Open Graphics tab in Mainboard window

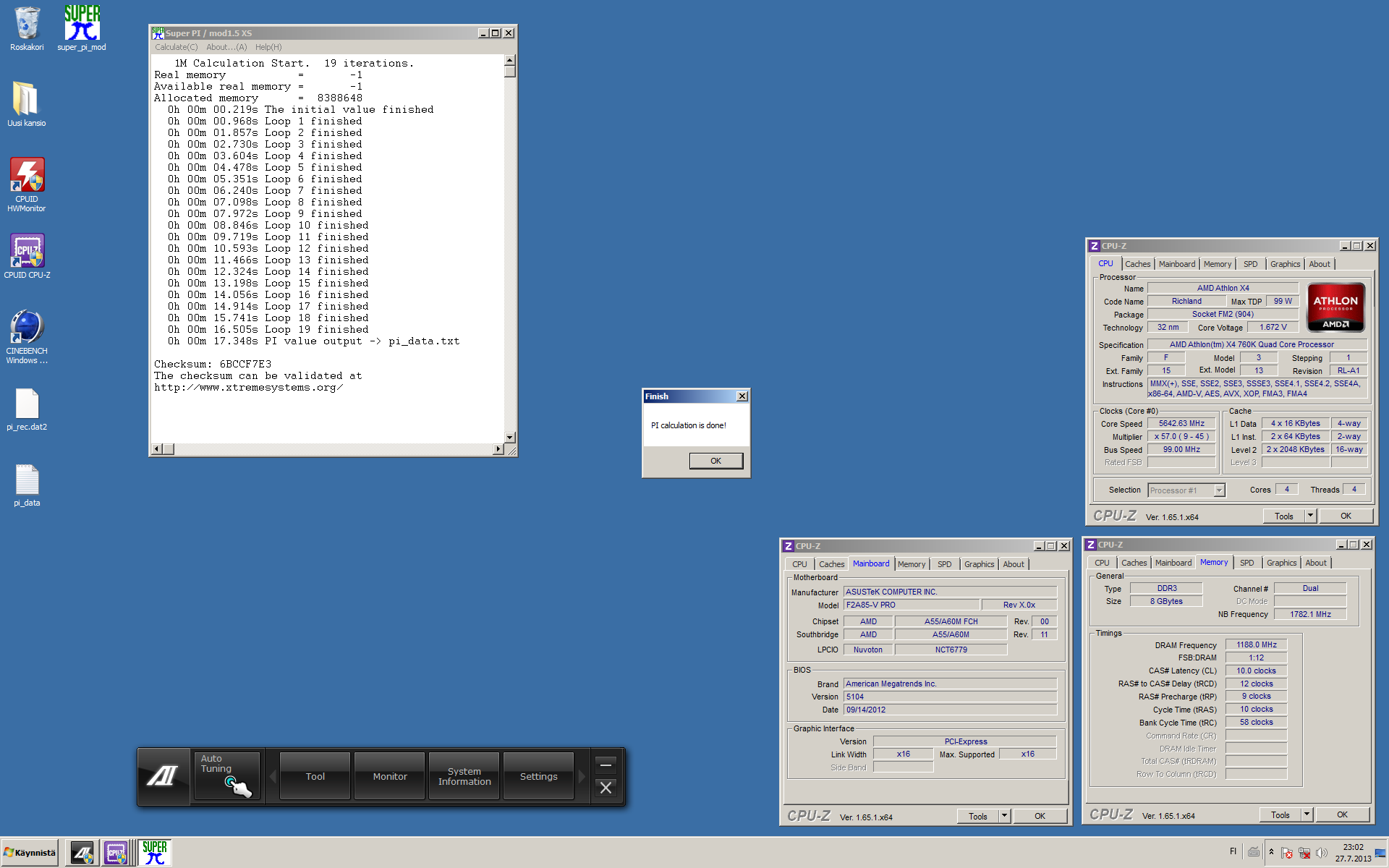point(979,564)
